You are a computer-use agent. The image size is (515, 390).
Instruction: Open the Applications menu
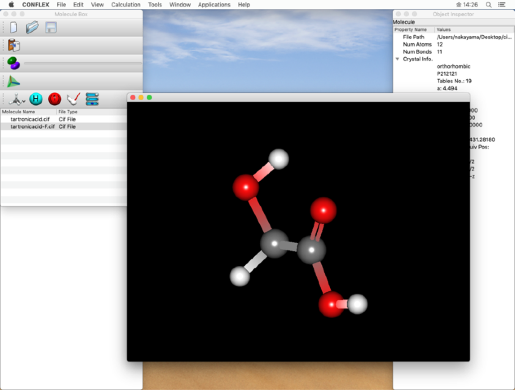(214, 5)
